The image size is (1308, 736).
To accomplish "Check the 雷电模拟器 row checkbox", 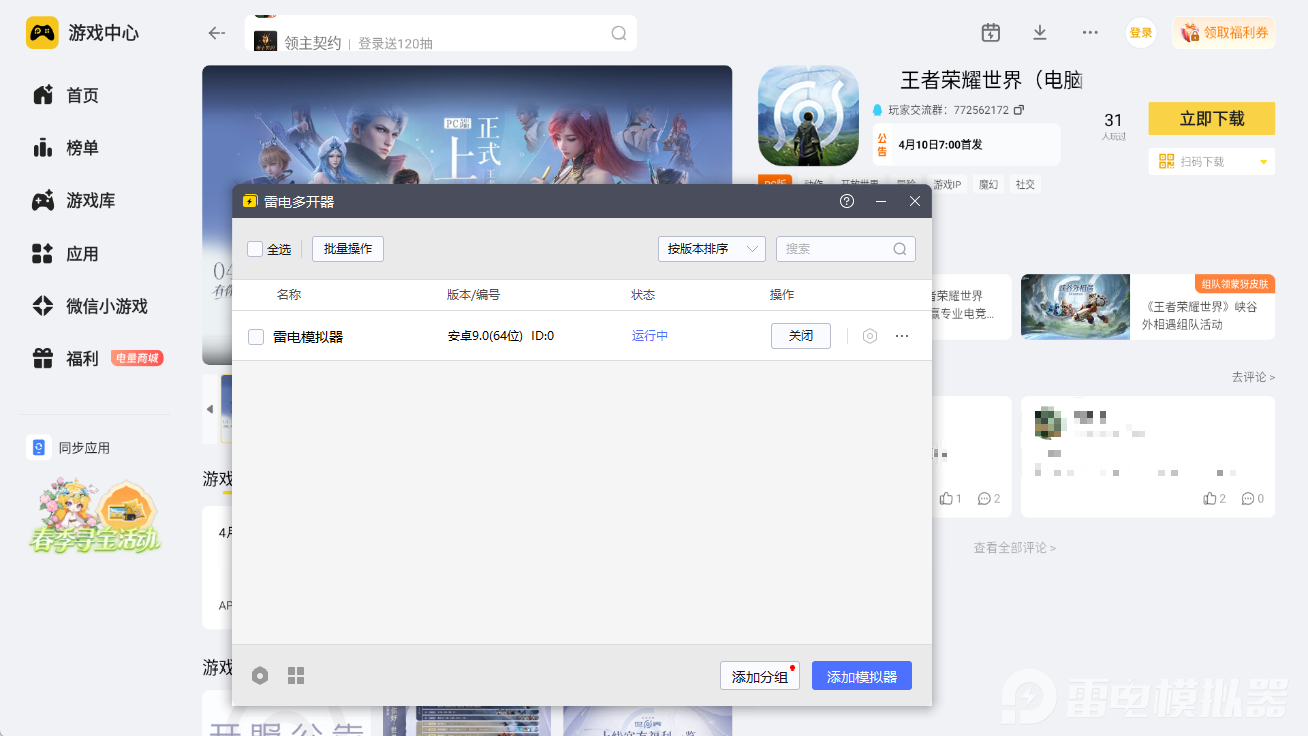I will coord(254,335).
